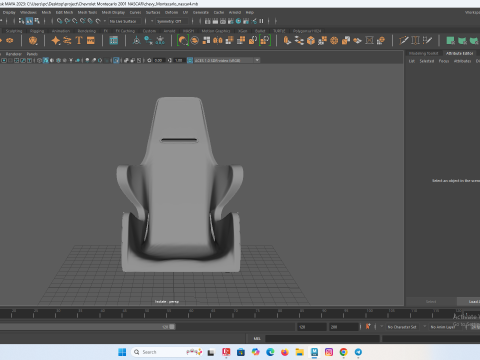The image size is (480, 360).
Task: Click the Select button at Attribute Editor bottom
Action: coord(431,302)
